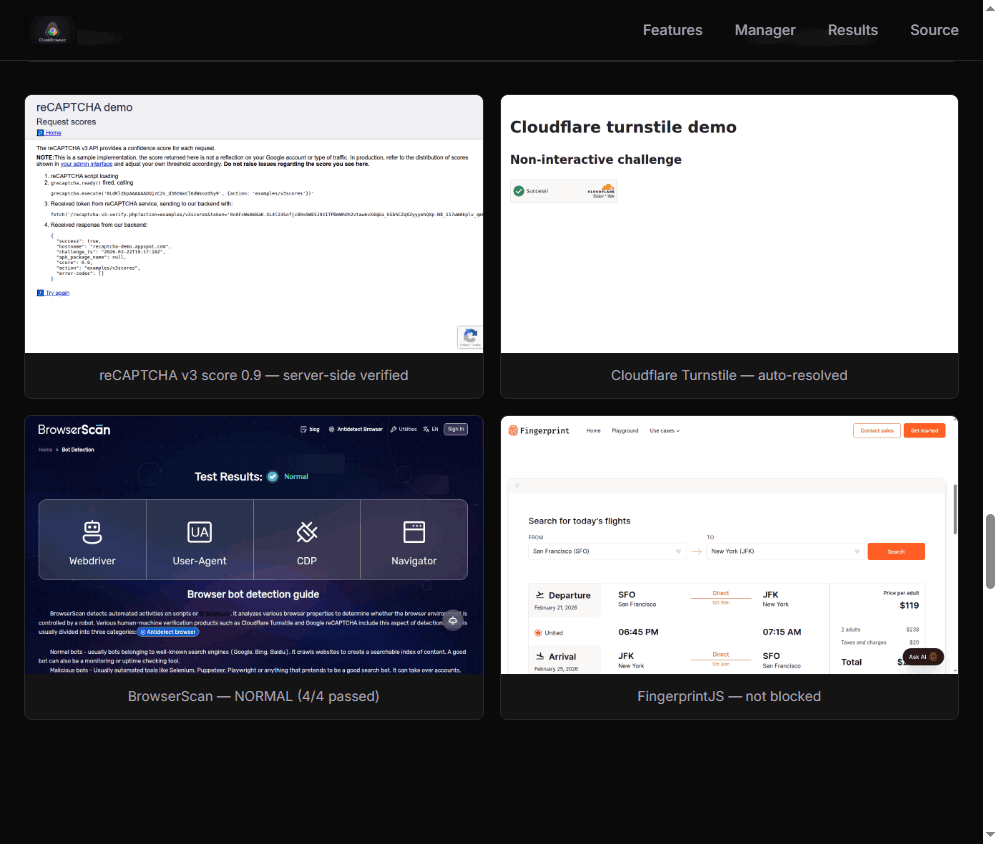Viewport: 998px width, 844px height.
Task: Click the Normal status checkmark icon
Action: click(x=272, y=476)
